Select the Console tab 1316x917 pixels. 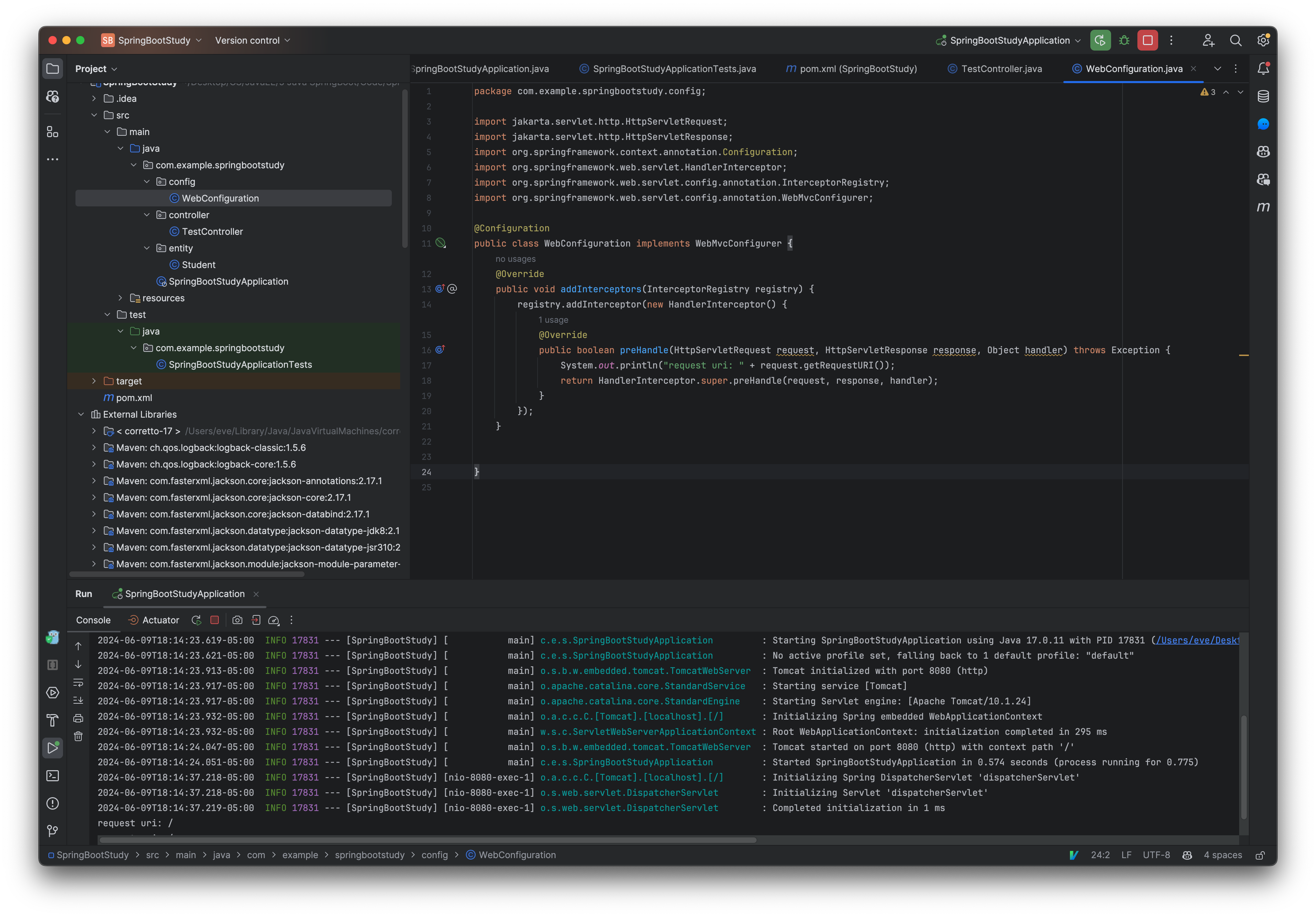click(x=93, y=620)
